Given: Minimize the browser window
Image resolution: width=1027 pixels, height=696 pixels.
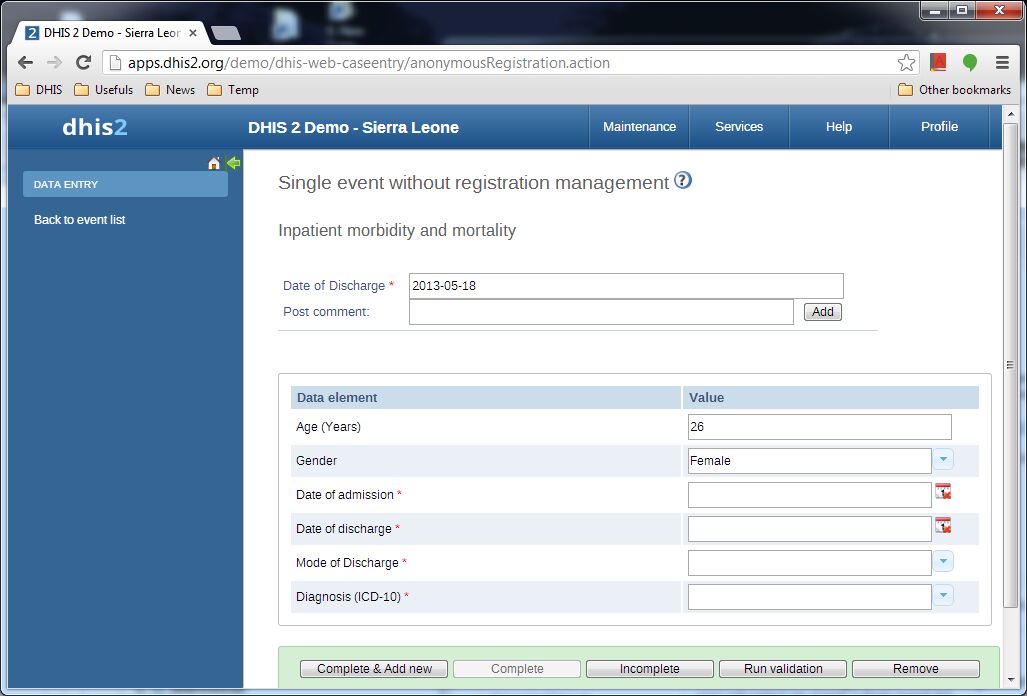Looking at the screenshot, I should tap(935, 10).
